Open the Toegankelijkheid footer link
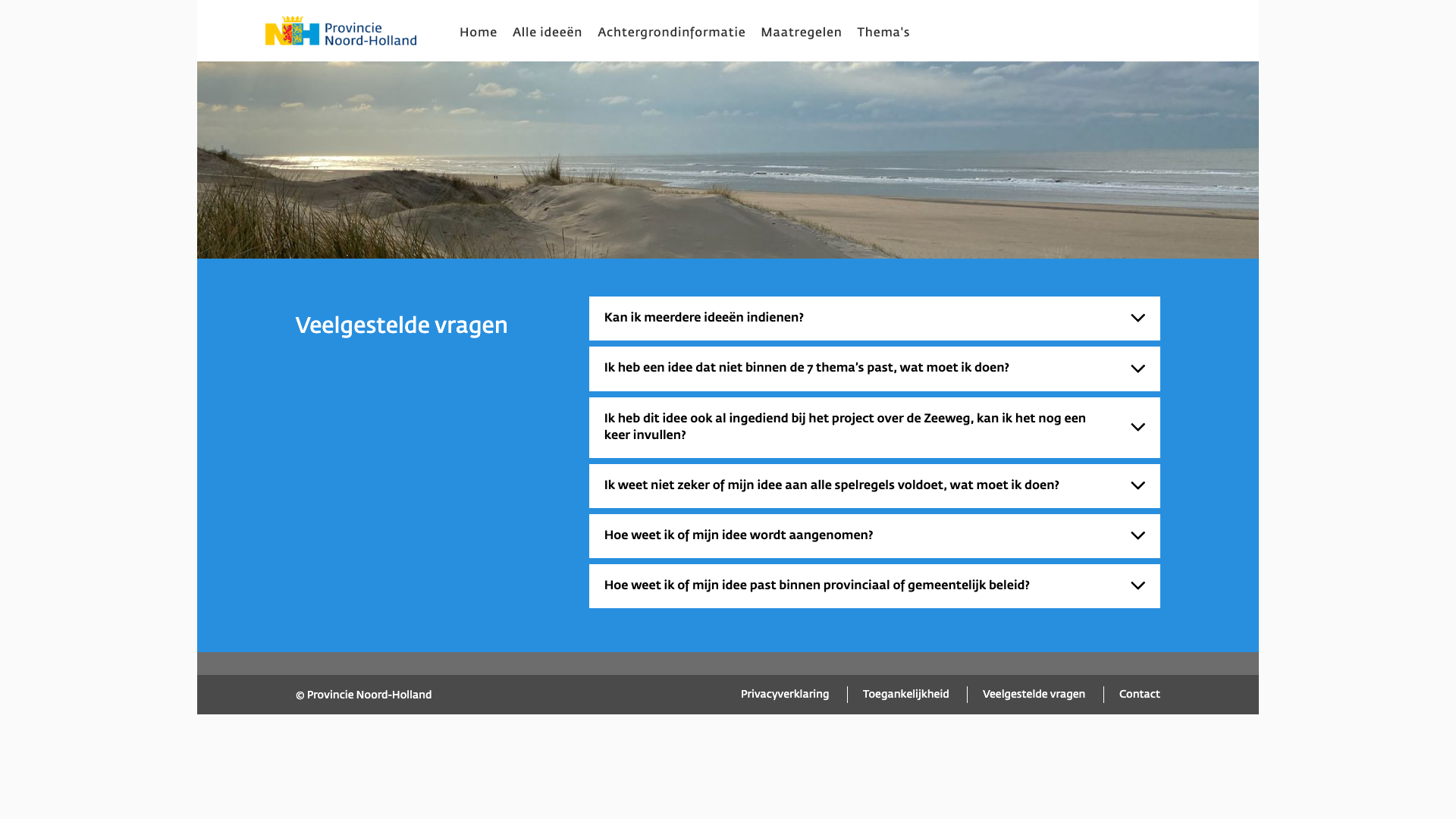The width and height of the screenshot is (1456, 819). point(905,695)
